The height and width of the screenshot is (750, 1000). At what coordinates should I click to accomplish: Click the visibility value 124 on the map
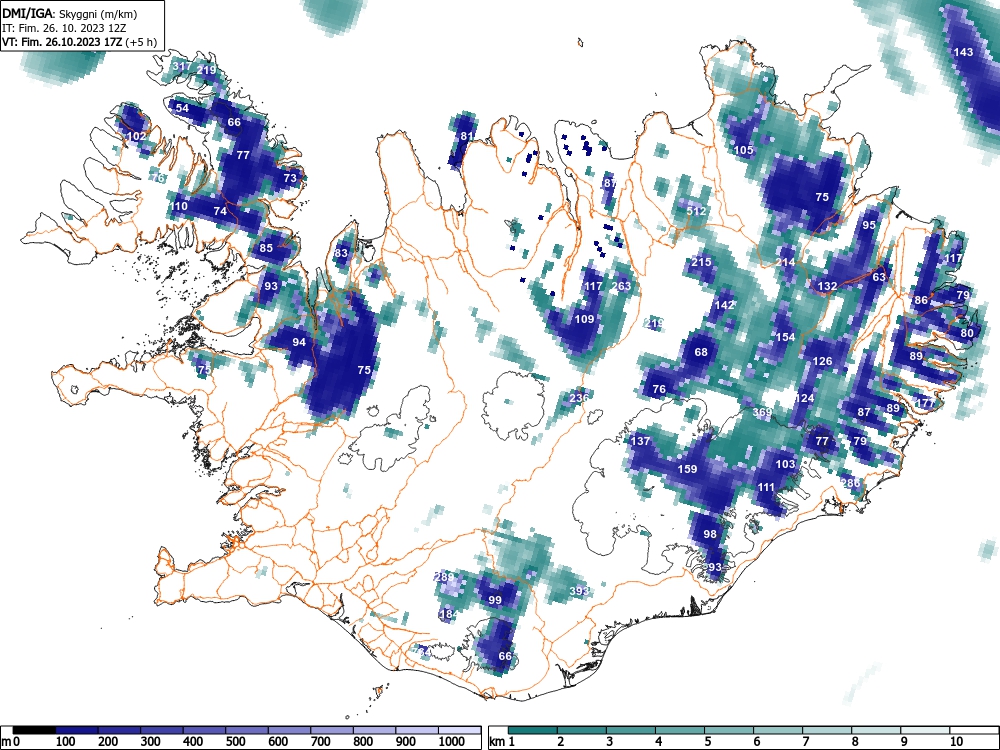click(804, 398)
